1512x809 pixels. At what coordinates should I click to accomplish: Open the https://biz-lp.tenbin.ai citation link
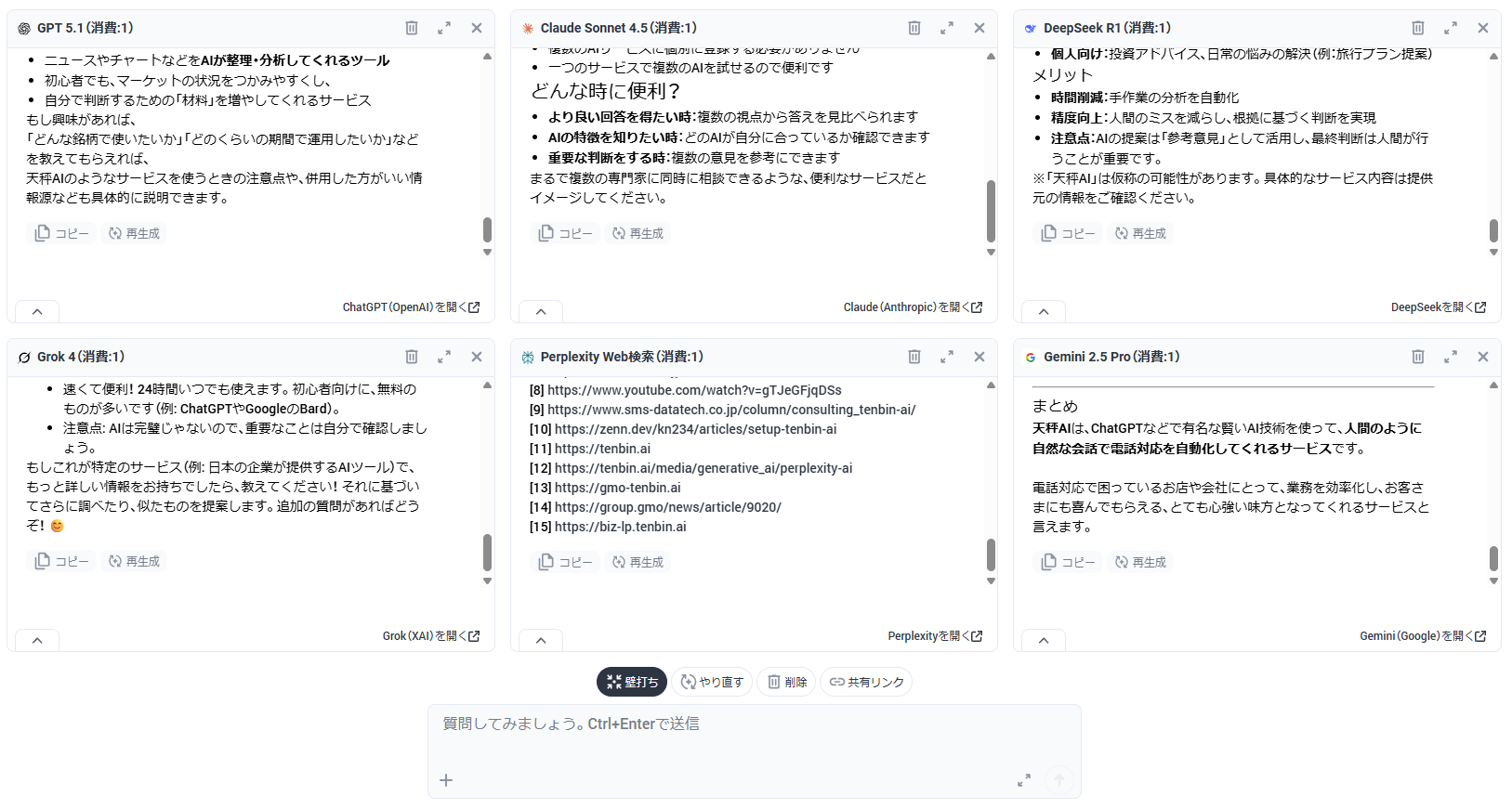click(620, 527)
